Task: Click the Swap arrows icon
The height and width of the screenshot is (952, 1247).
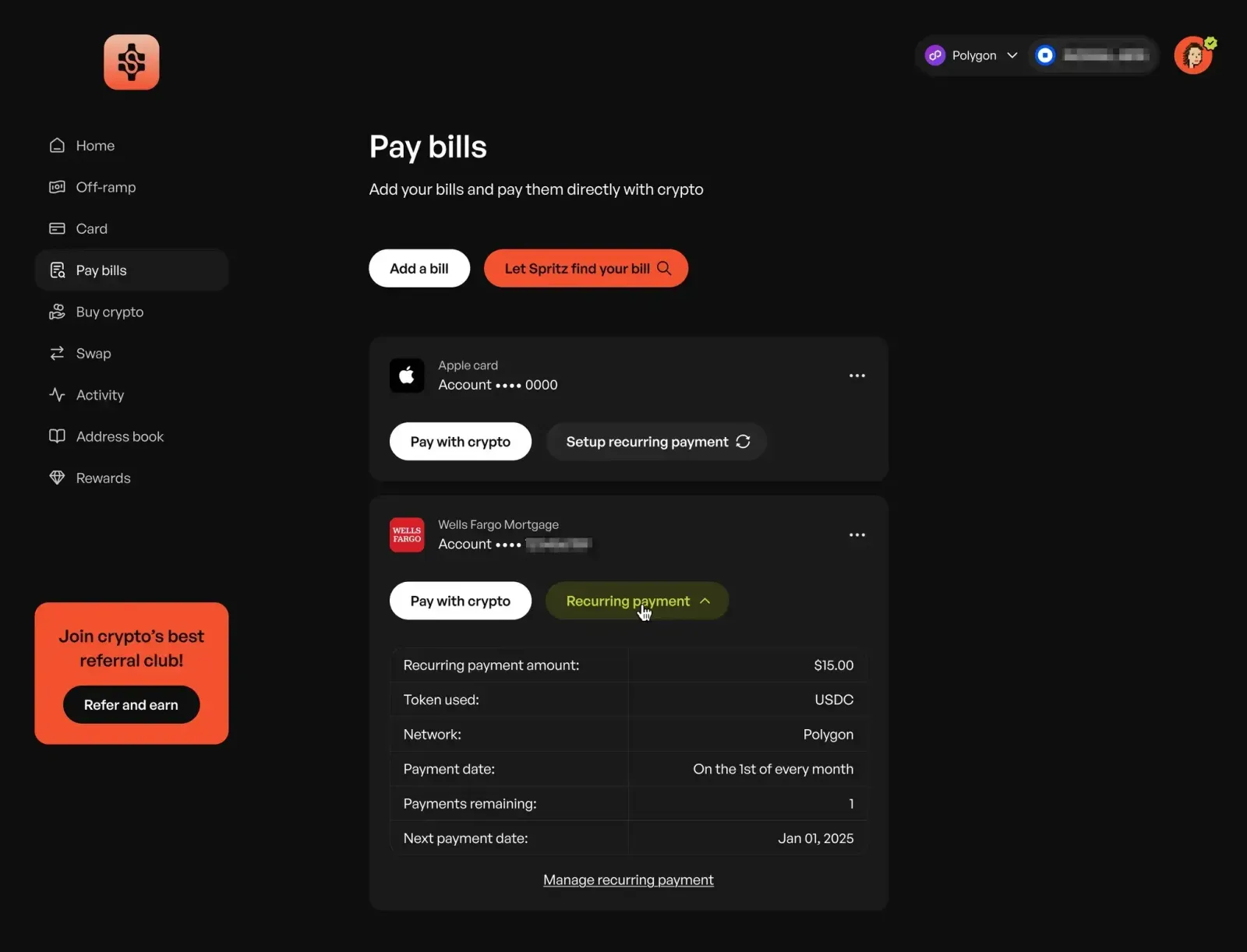Action: point(57,354)
